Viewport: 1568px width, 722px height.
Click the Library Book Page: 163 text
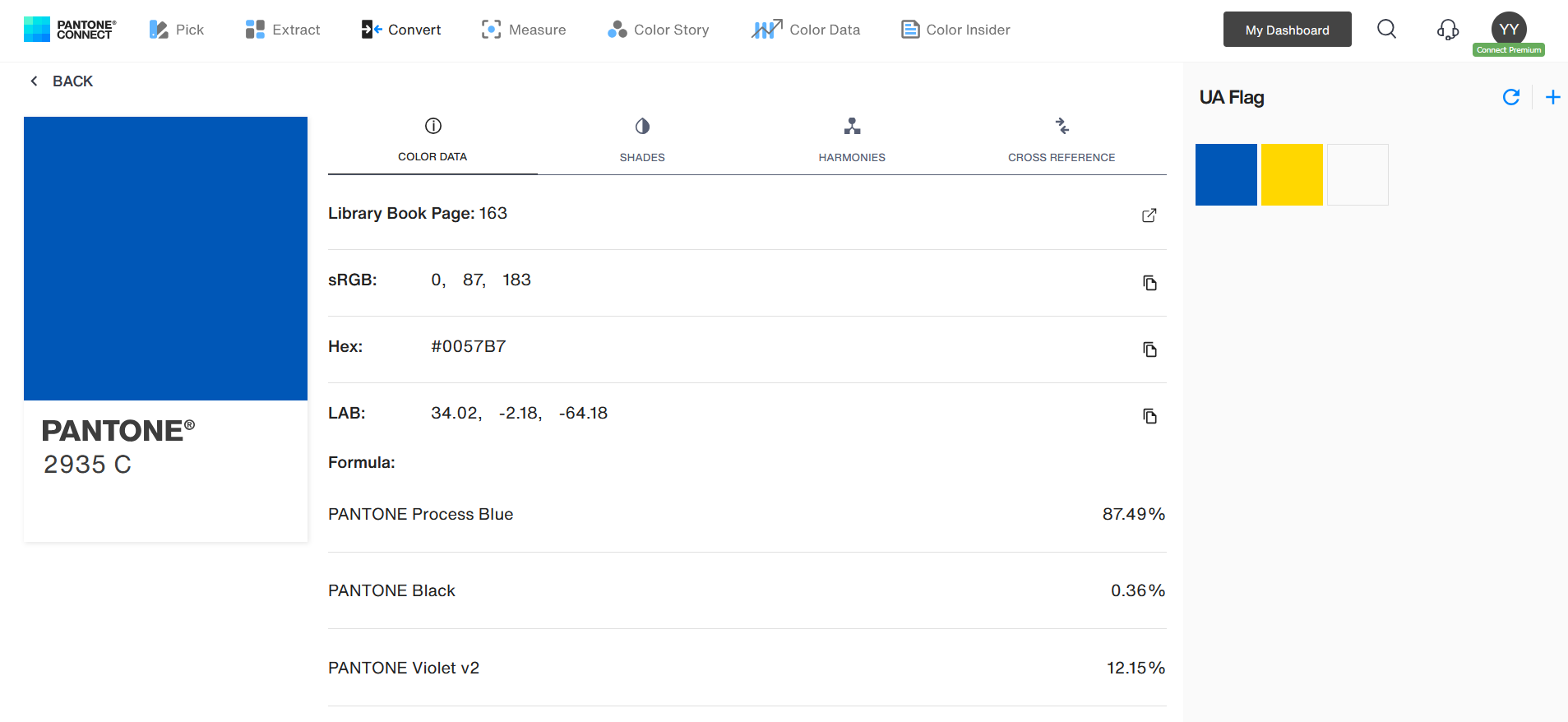(x=418, y=213)
